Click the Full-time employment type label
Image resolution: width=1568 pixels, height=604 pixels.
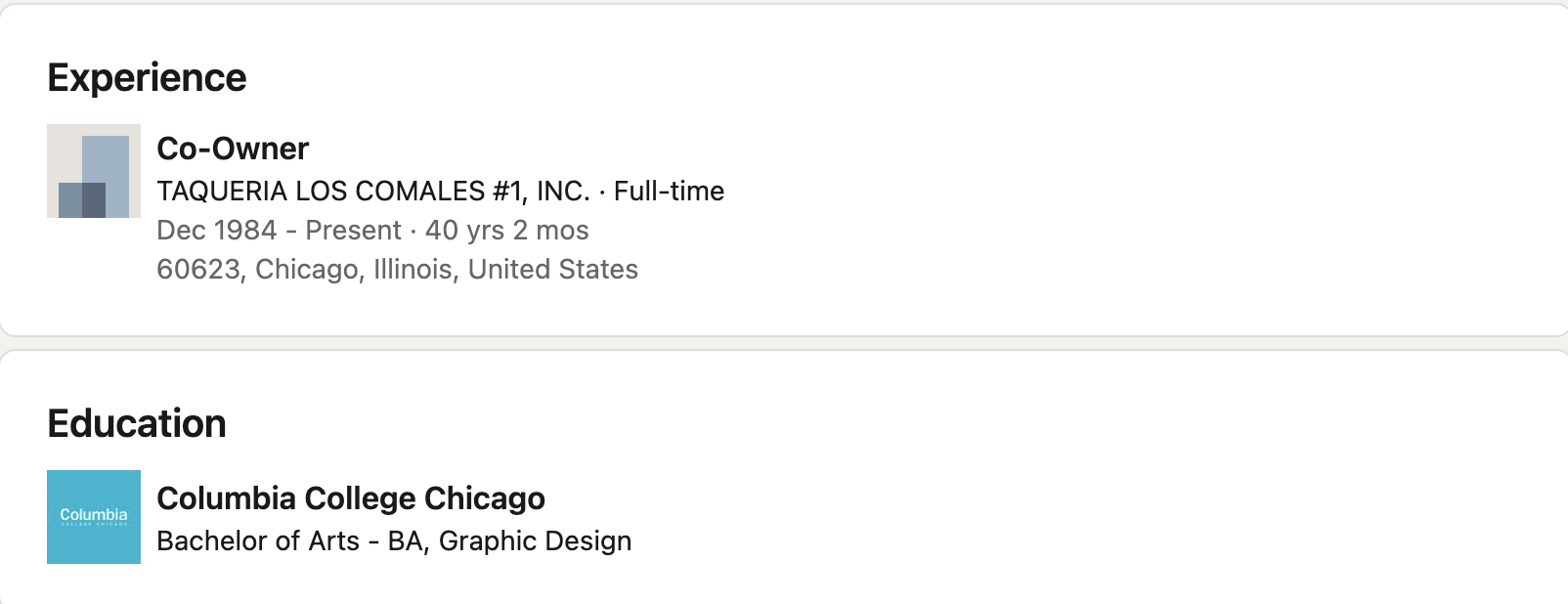[x=669, y=192]
